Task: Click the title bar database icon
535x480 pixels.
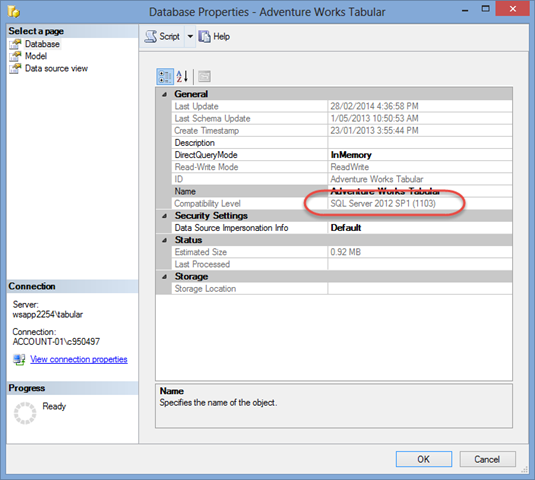Action: (14, 12)
